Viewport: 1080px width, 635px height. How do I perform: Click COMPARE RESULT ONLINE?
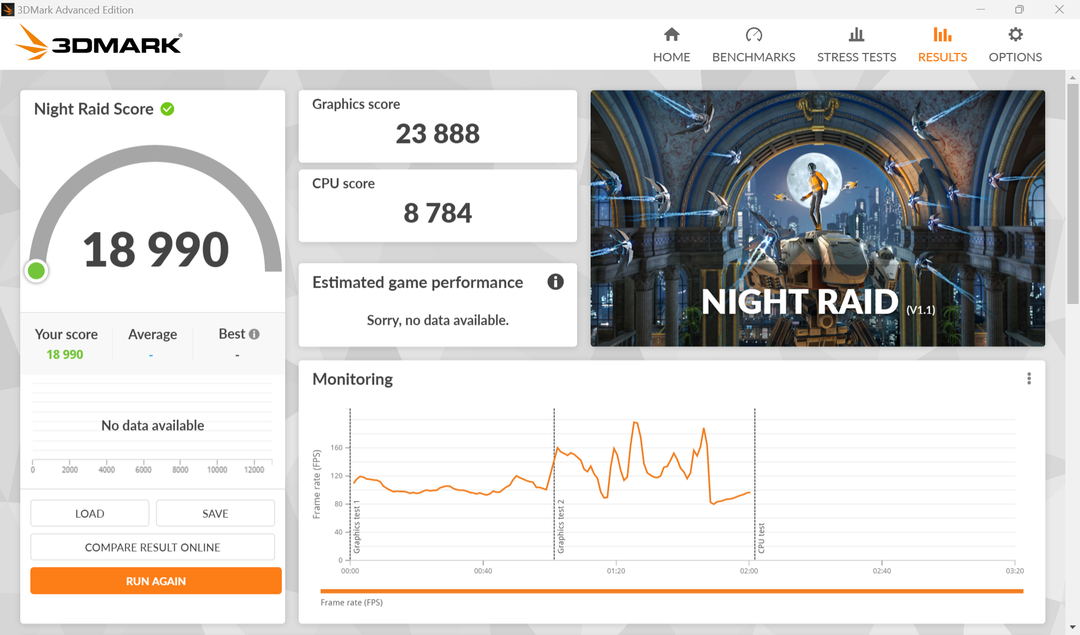(x=153, y=548)
